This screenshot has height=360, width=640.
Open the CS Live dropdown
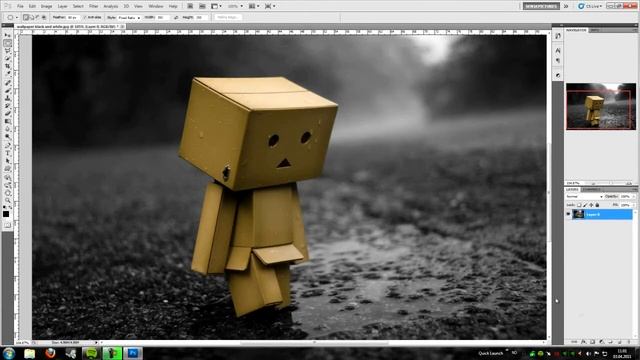(x=590, y=6)
